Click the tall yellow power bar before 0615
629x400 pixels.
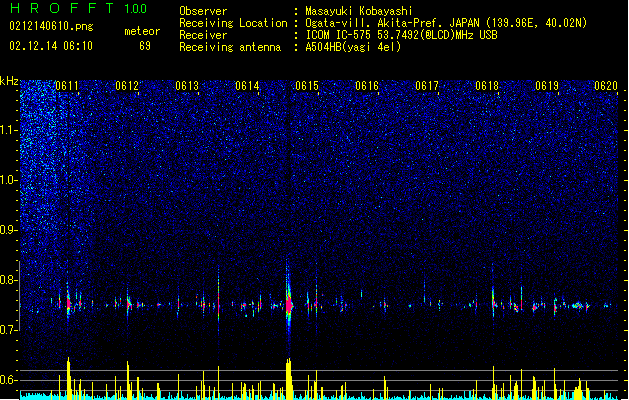pos(289,379)
